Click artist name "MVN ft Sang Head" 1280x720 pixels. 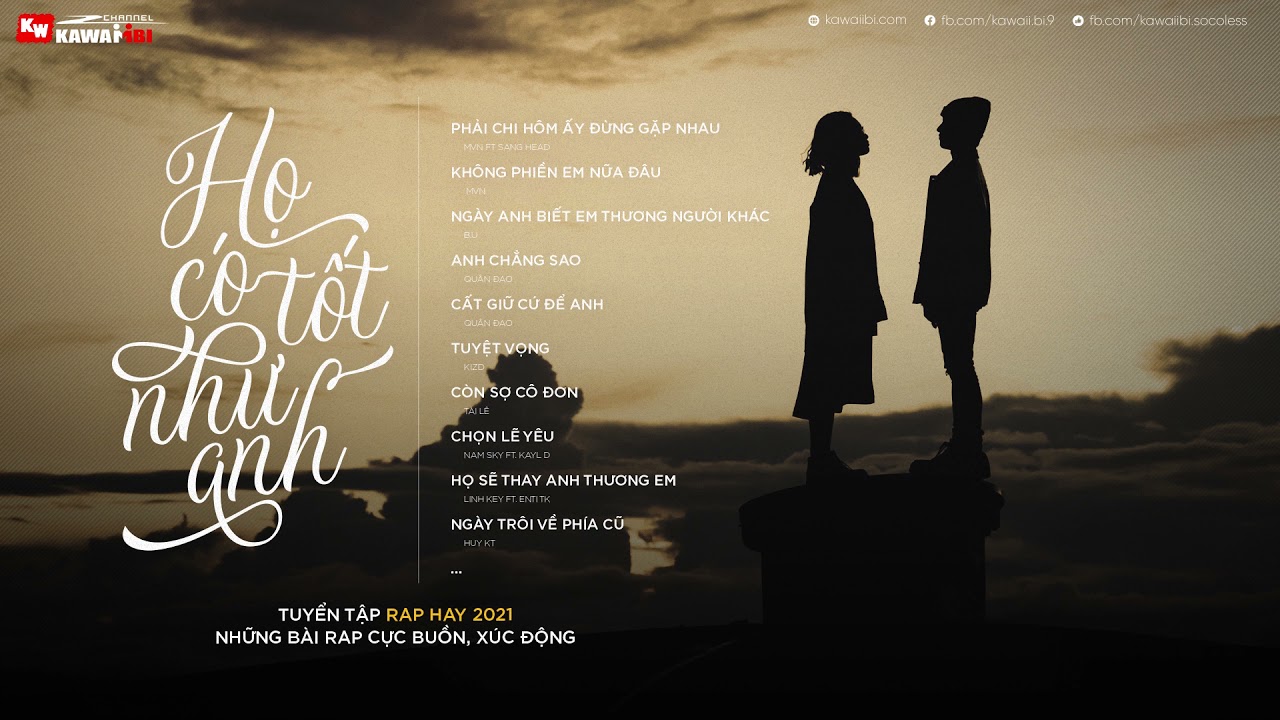(507, 147)
